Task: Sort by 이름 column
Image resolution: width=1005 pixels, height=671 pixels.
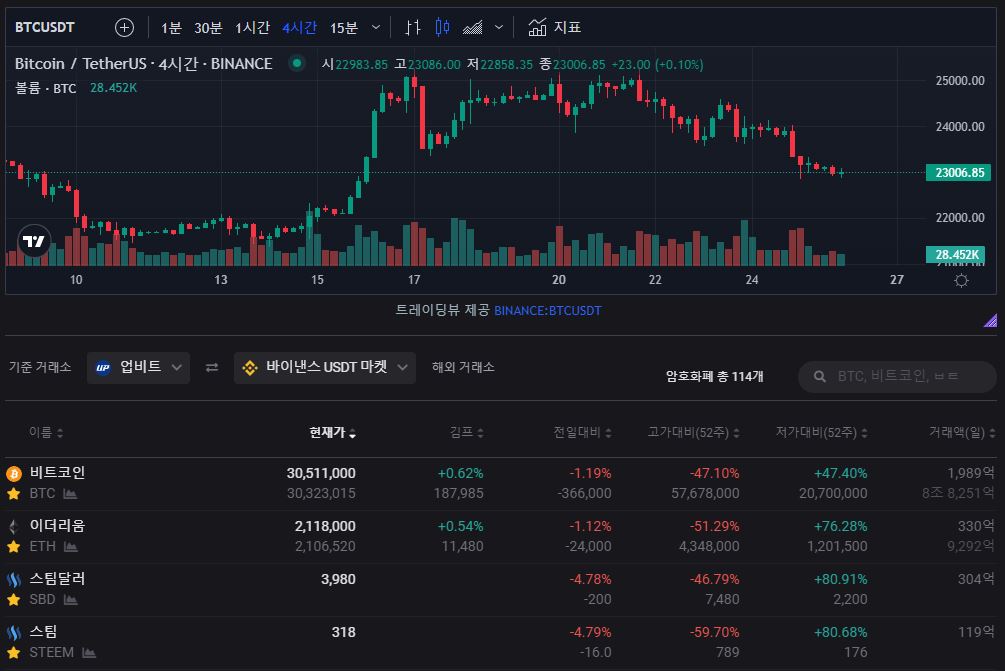Action: (x=46, y=433)
